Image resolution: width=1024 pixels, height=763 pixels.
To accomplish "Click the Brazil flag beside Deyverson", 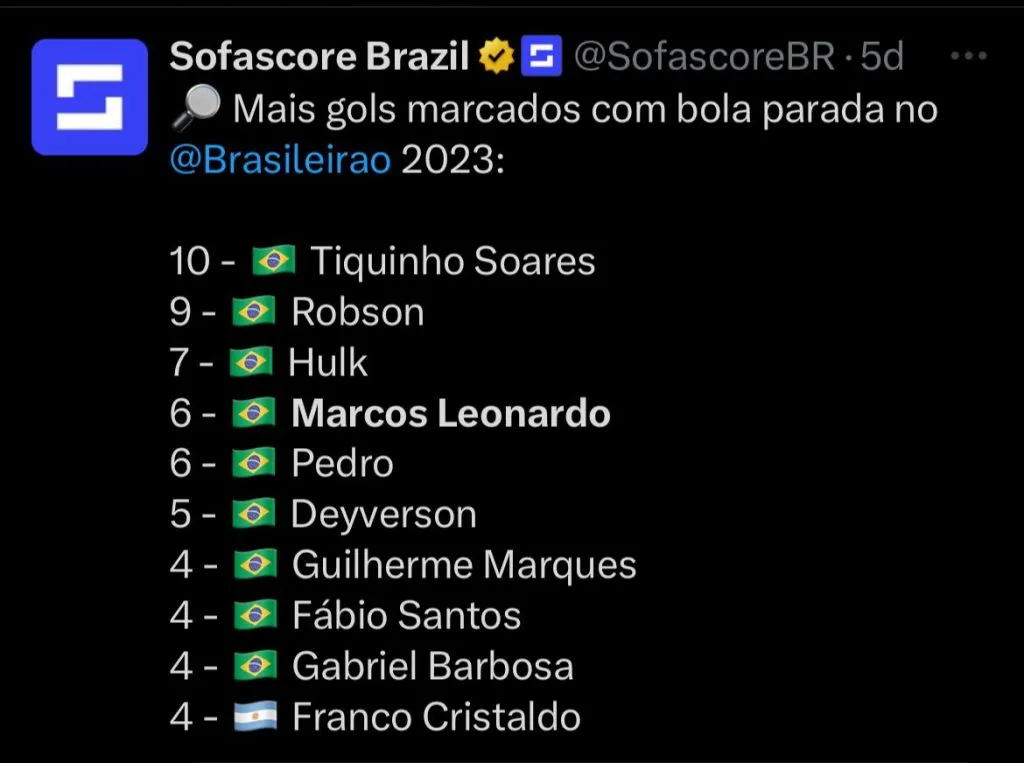I will pyautogui.click(x=254, y=515).
